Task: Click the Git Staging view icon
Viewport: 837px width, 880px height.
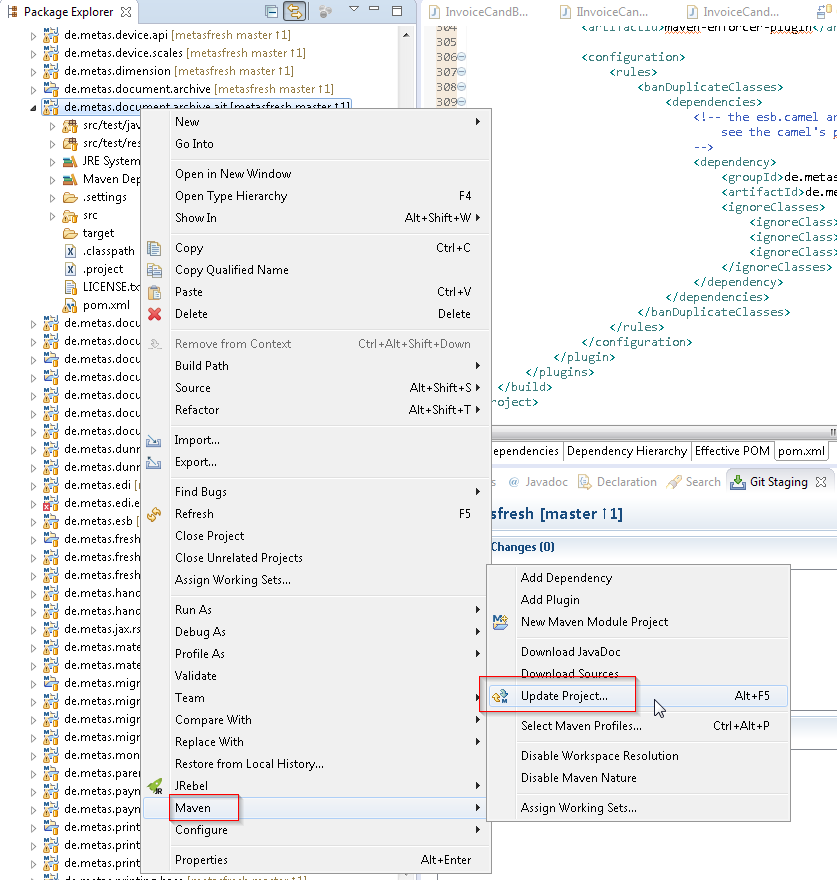Action: [738, 482]
